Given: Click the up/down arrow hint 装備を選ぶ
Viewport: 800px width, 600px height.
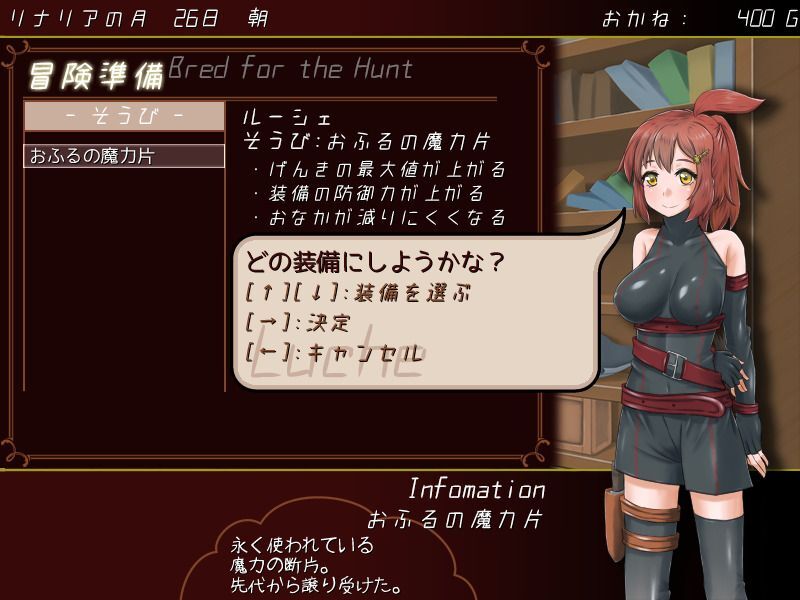Looking at the screenshot, I should tap(358, 294).
